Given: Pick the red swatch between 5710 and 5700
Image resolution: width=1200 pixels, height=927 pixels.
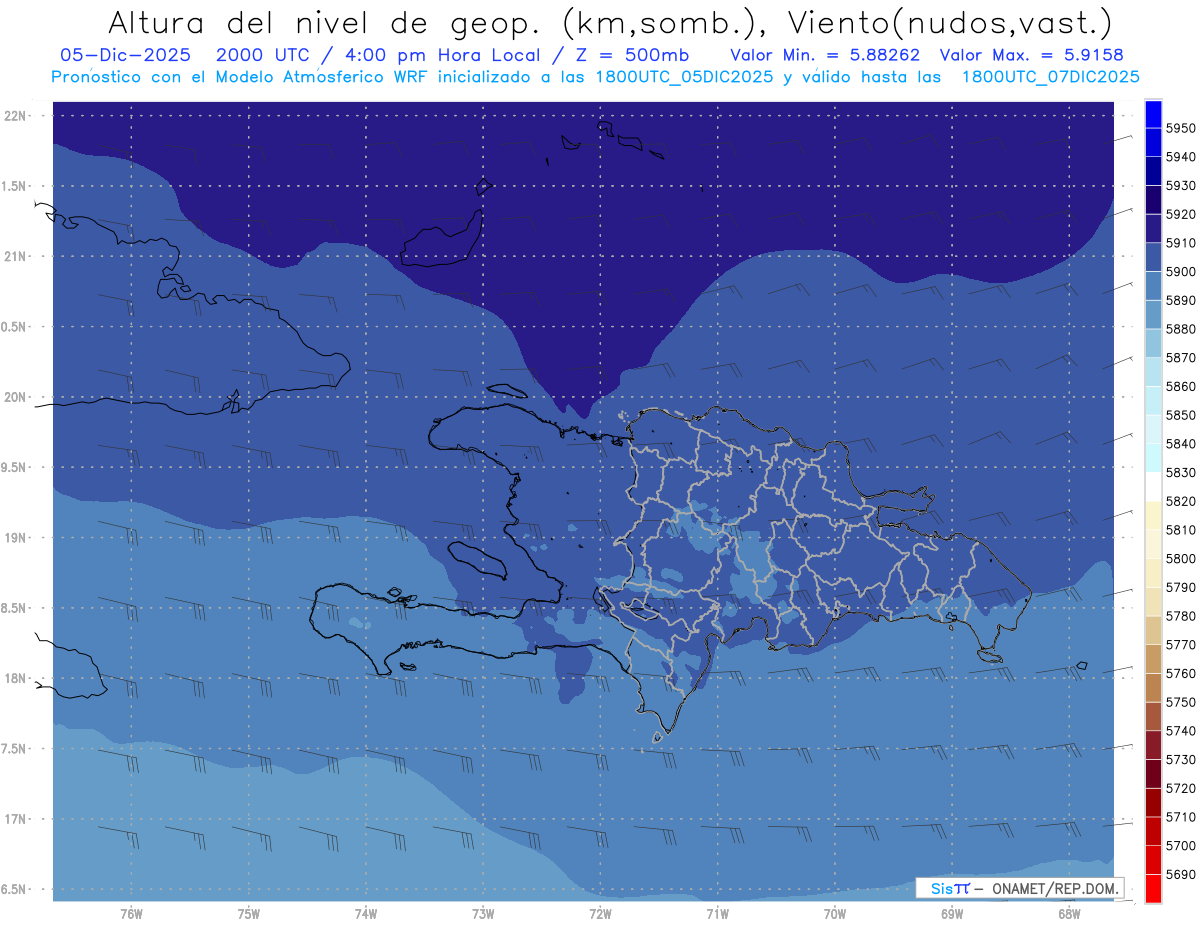Looking at the screenshot, I should coord(1153,831).
